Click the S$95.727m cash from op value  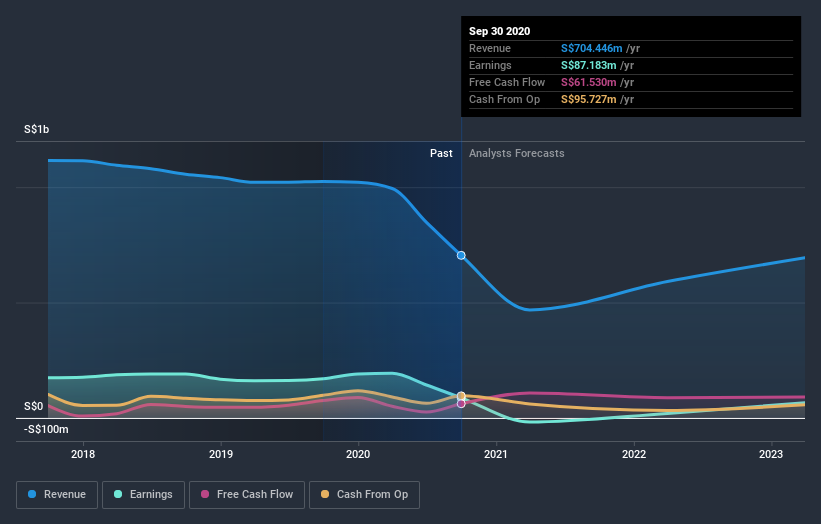[x=589, y=99]
